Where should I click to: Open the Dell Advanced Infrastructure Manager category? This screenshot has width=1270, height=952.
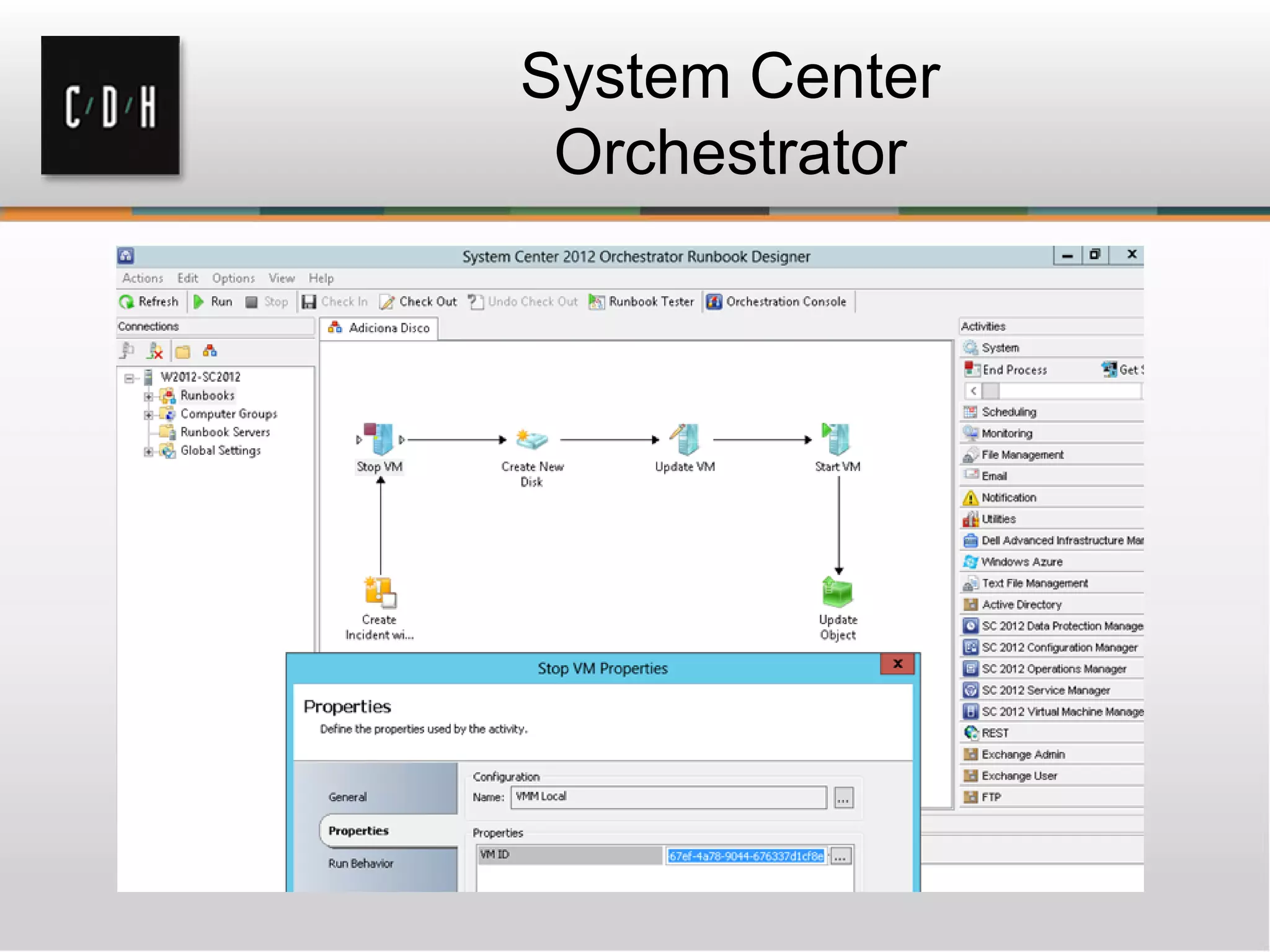[x=1052, y=540]
